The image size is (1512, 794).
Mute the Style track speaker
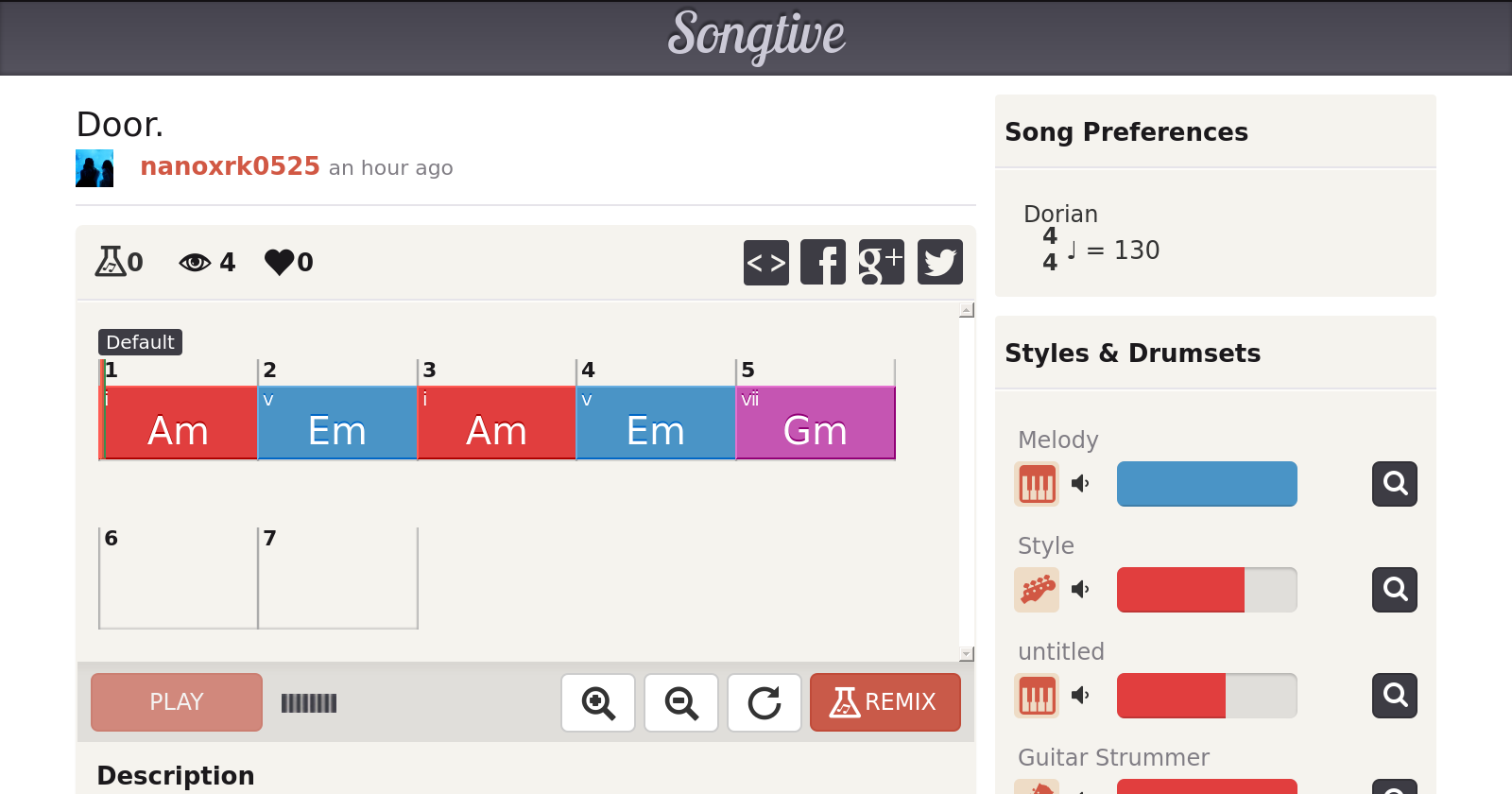[x=1080, y=590]
